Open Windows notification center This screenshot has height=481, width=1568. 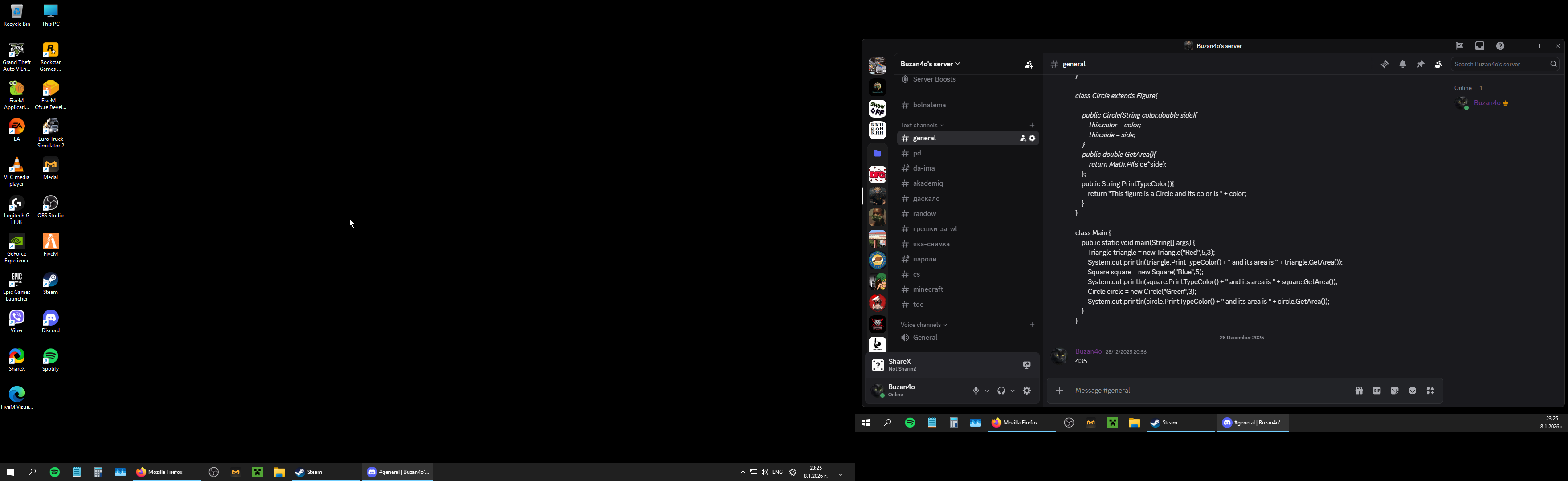pyautogui.click(x=841, y=473)
